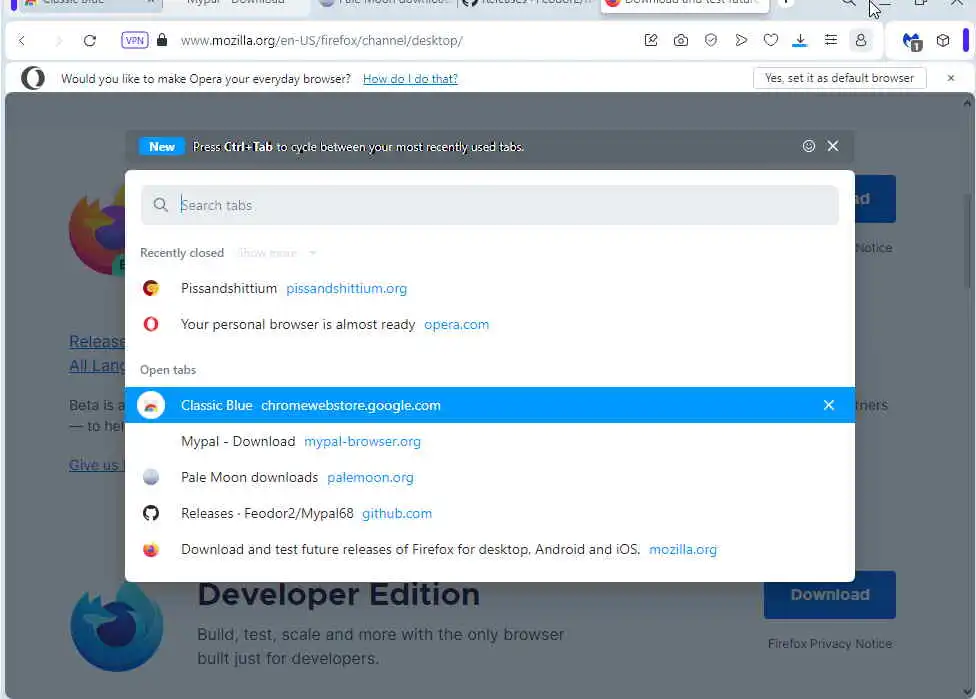Click Developer Edition Firefox logo
Image resolution: width=976 pixels, height=699 pixels.
click(x=117, y=627)
